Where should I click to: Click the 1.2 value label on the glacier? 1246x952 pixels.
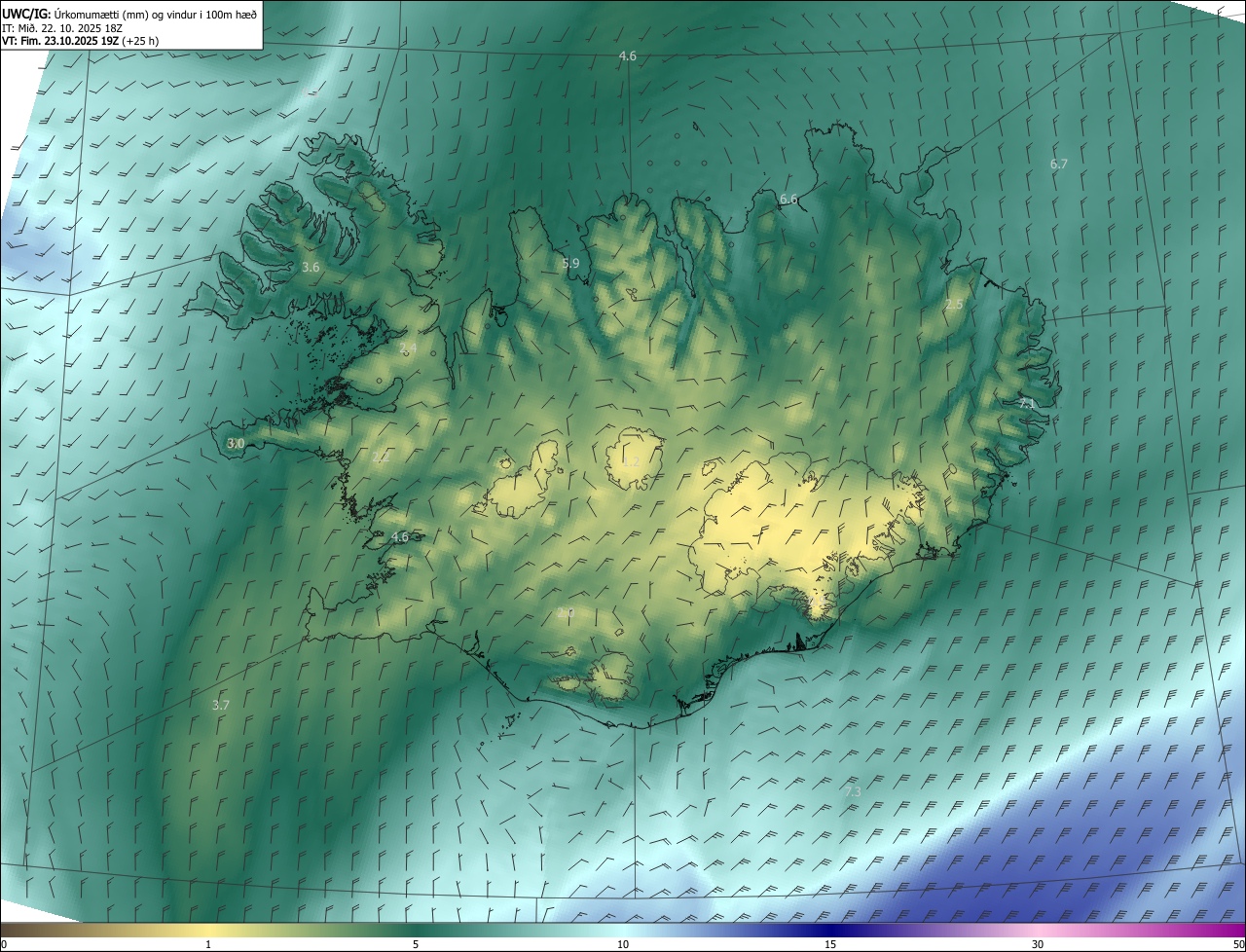[x=631, y=461]
